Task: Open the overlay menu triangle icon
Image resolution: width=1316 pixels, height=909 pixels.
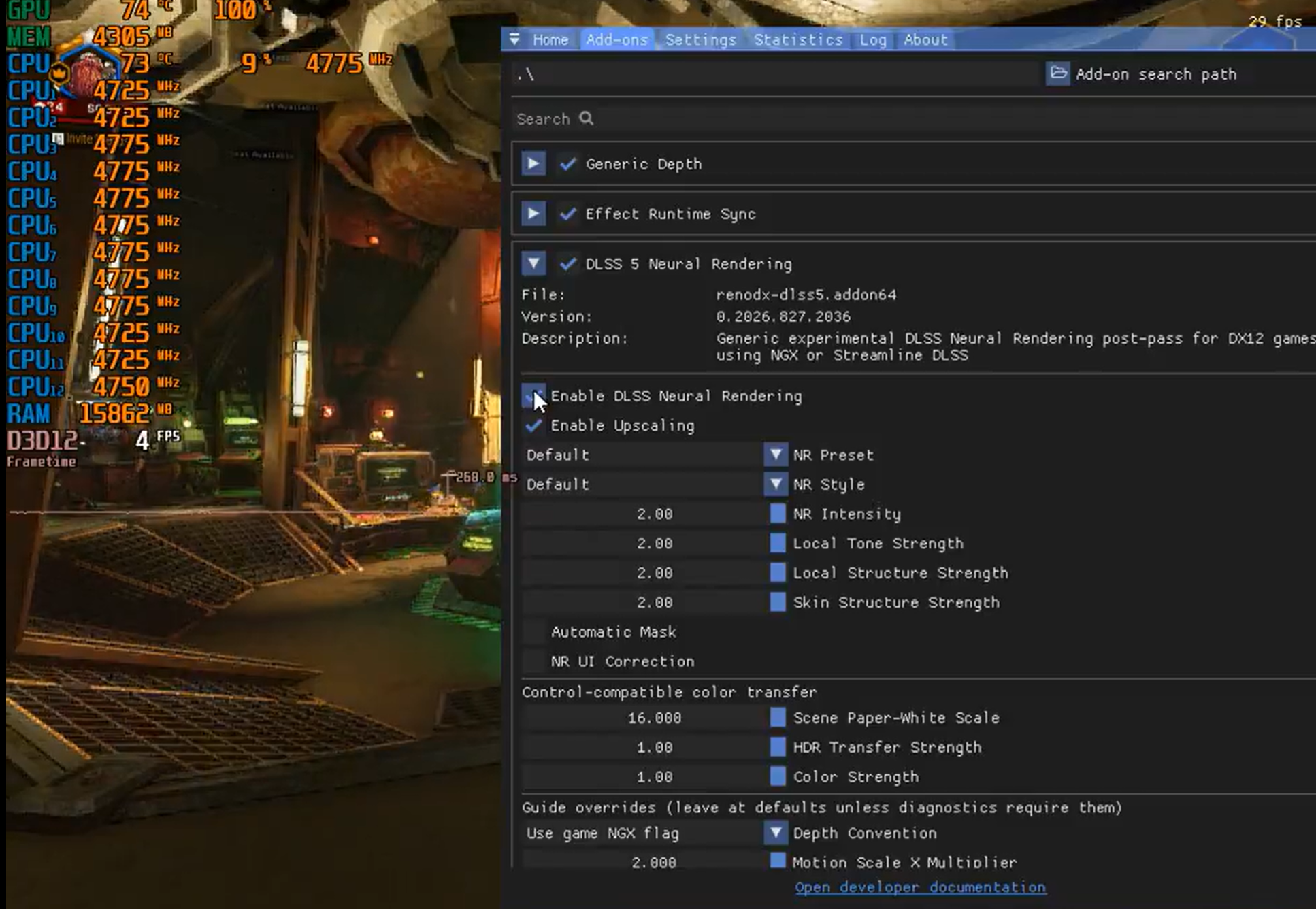Action: coord(515,39)
